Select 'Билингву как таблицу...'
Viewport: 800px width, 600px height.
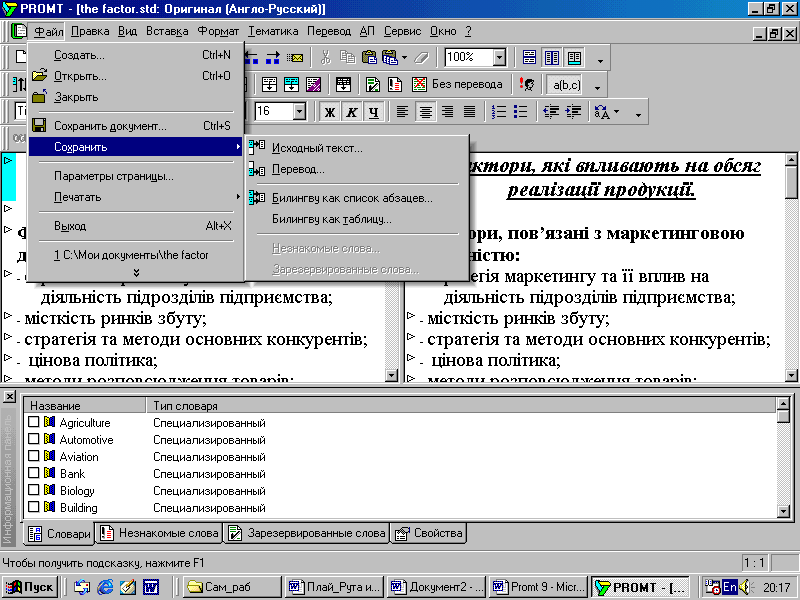[357, 219]
